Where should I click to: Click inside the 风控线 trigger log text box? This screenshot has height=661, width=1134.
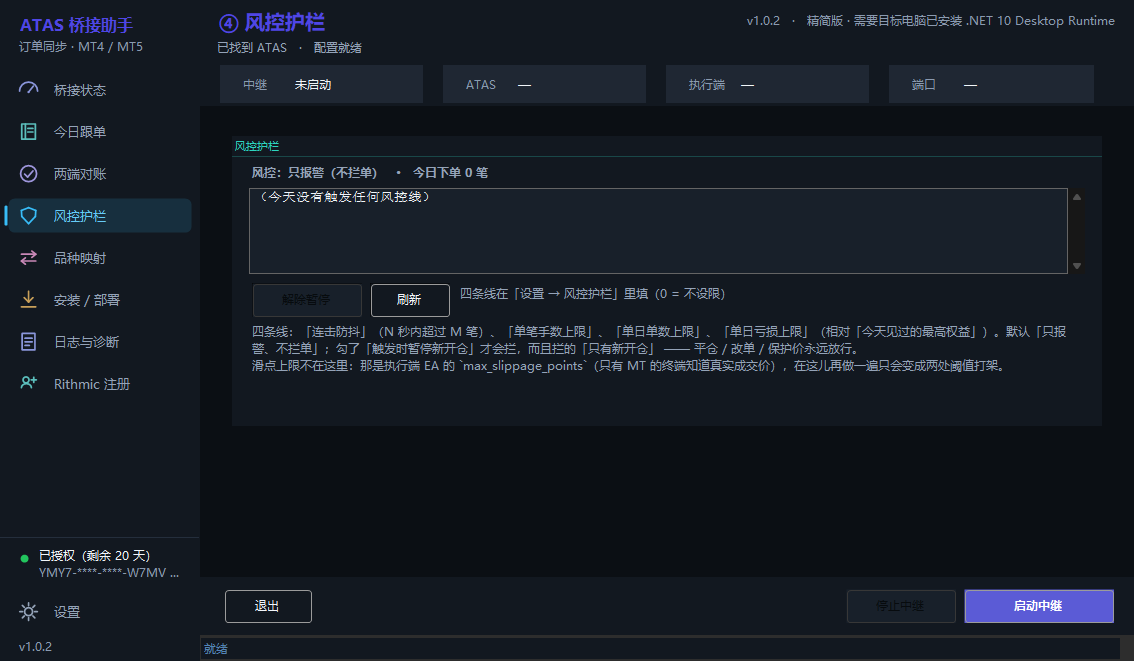point(658,231)
